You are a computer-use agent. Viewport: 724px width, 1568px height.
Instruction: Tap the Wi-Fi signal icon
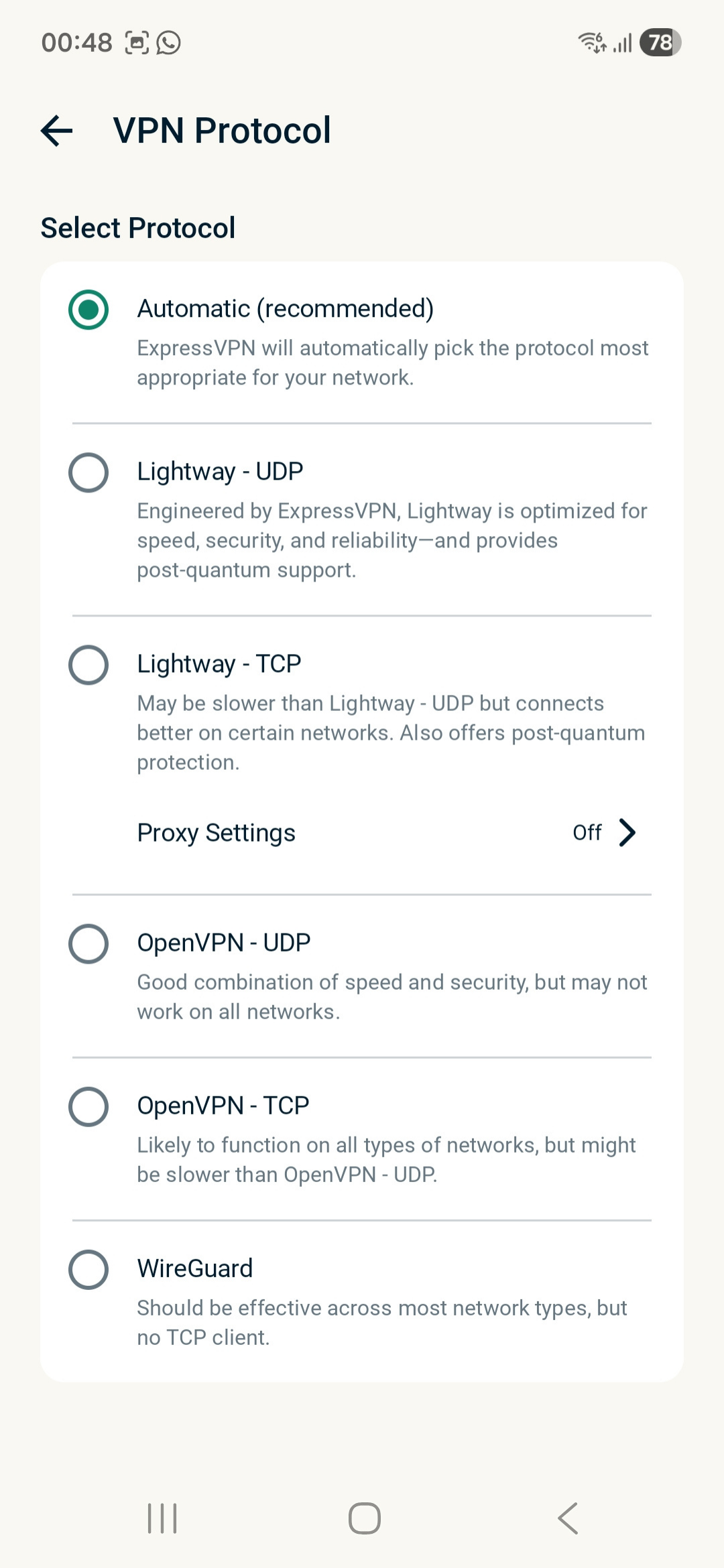pos(592,42)
